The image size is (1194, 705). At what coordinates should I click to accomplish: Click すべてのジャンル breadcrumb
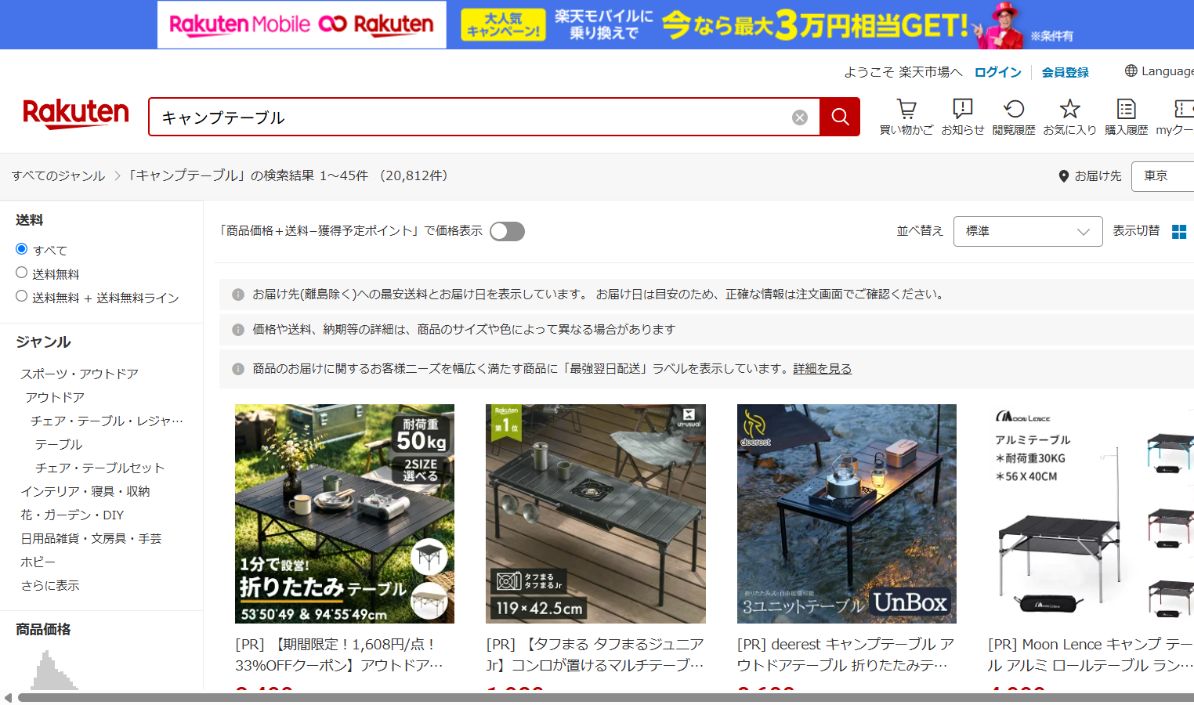coord(59,176)
